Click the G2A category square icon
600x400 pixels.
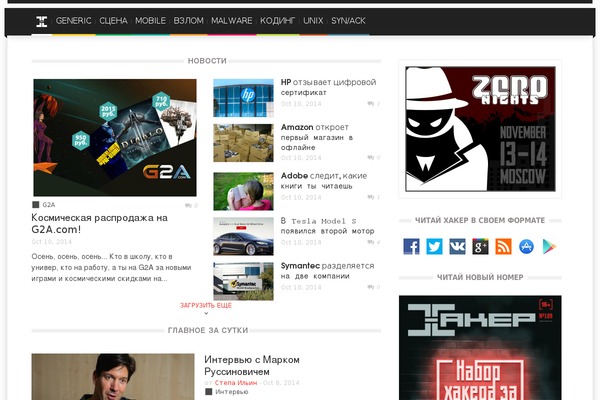[x=36, y=205]
